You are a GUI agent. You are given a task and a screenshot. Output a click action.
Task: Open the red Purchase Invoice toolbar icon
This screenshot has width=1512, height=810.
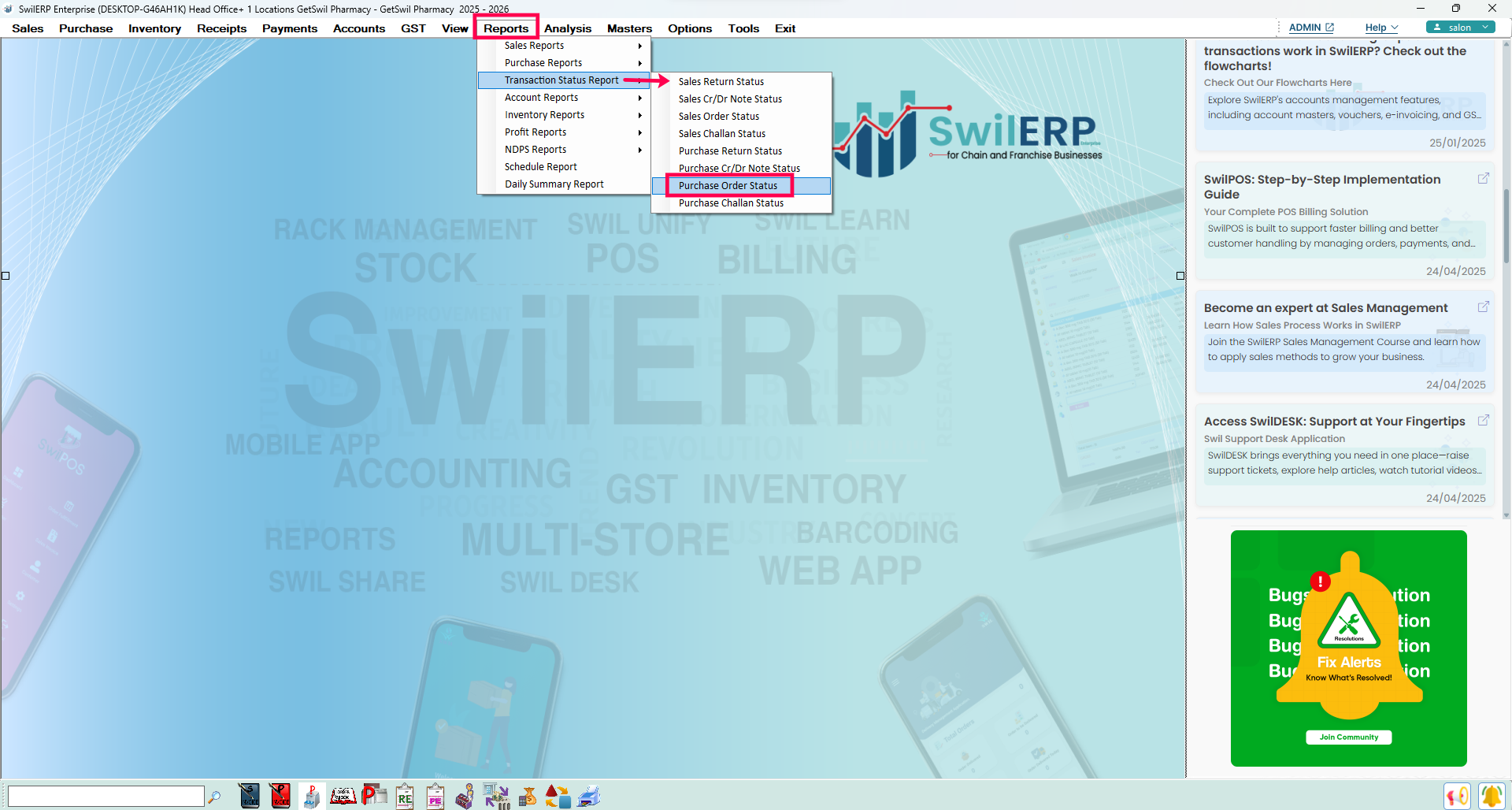tap(280, 796)
